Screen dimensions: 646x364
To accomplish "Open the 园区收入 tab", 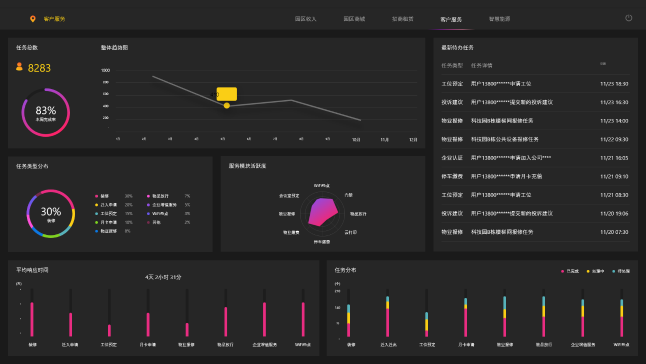I will click(305, 19).
